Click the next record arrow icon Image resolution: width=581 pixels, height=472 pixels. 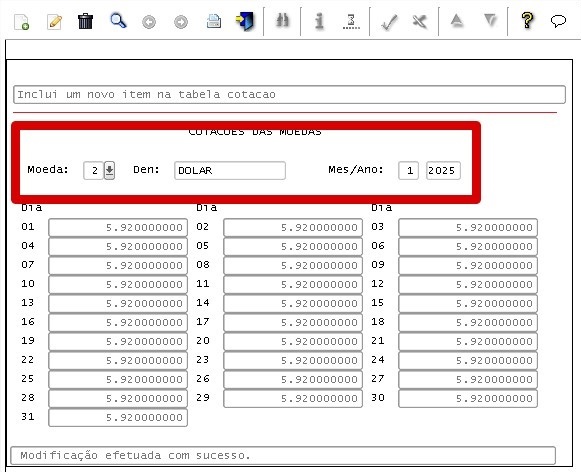point(181,22)
